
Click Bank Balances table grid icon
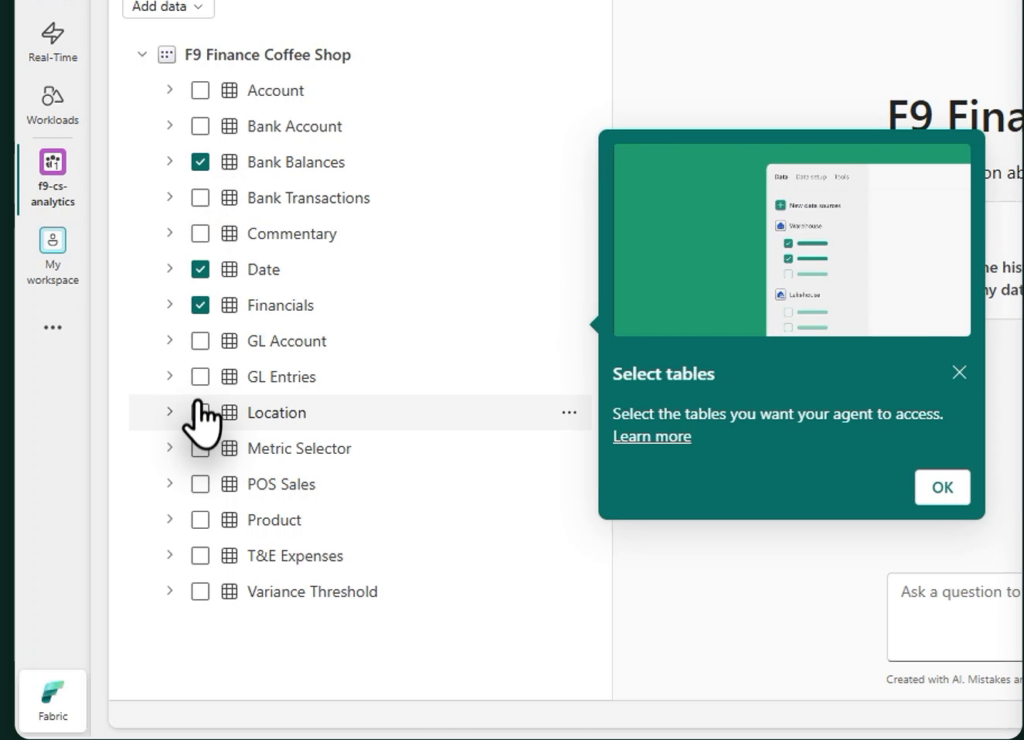[x=229, y=162]
